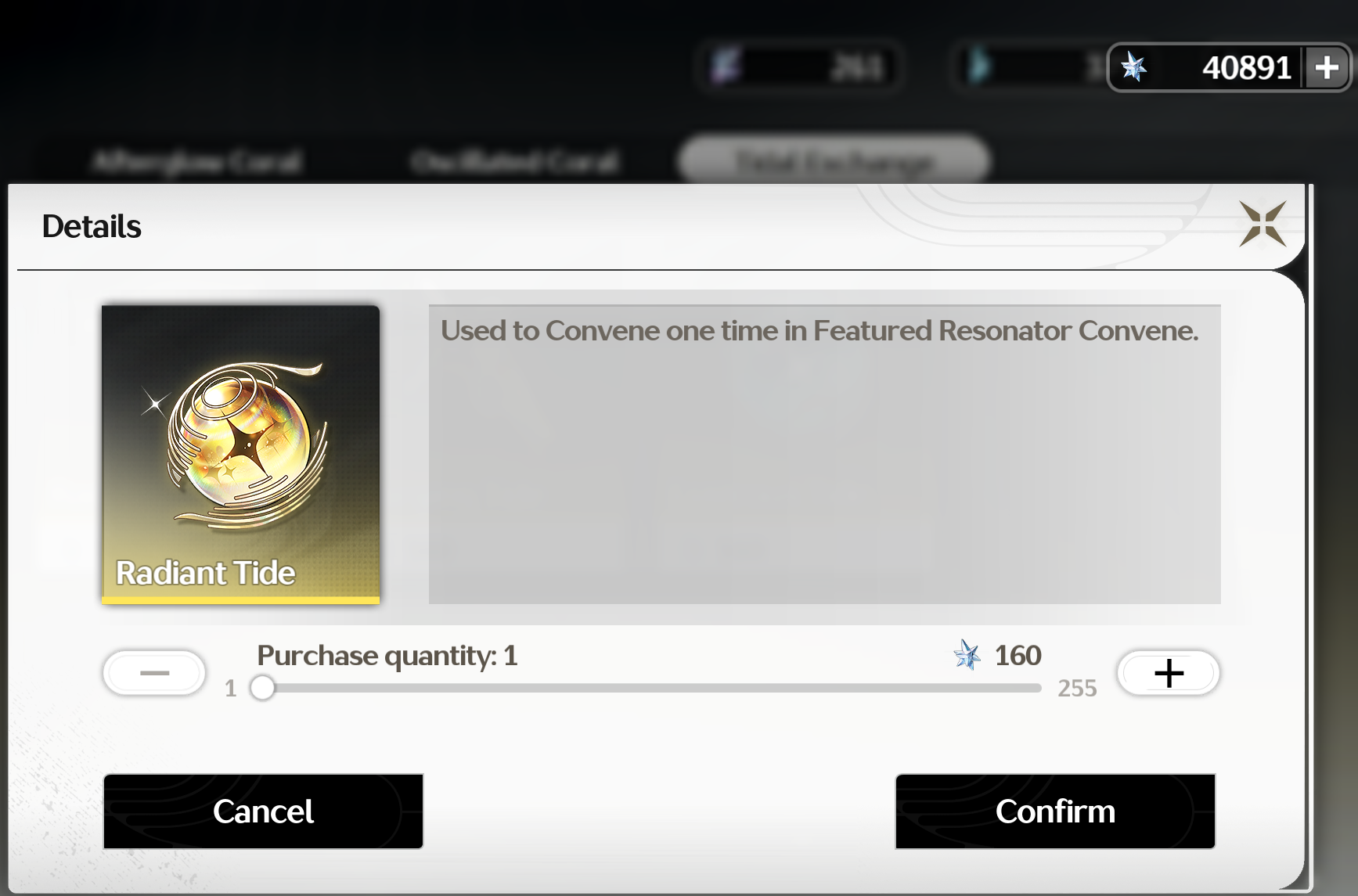Add more Astrite with the top plus button
The width and height of the screenshot is (1358, 896).
(1327, 67)
